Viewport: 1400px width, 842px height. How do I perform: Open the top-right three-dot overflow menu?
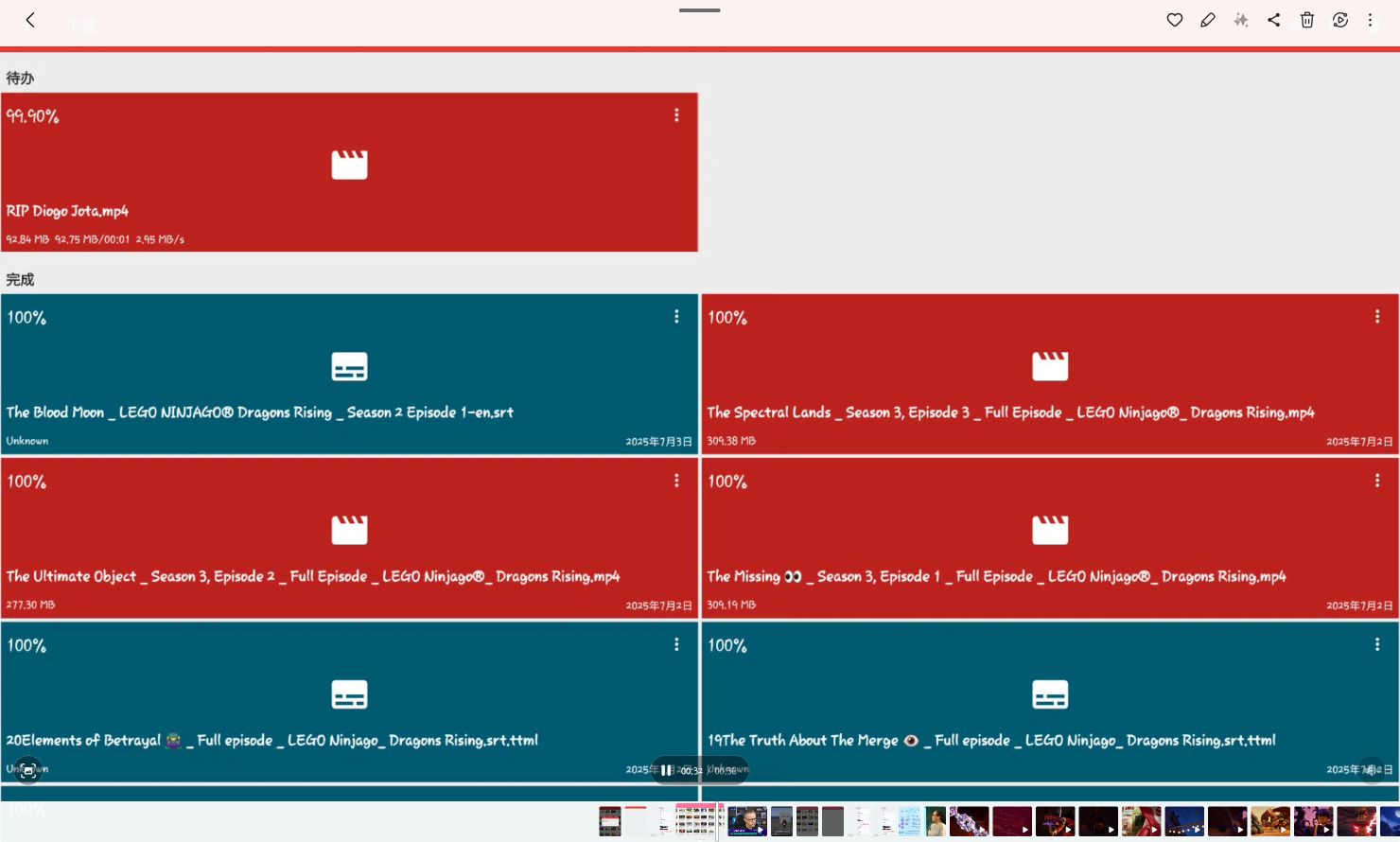(1370, 20)
